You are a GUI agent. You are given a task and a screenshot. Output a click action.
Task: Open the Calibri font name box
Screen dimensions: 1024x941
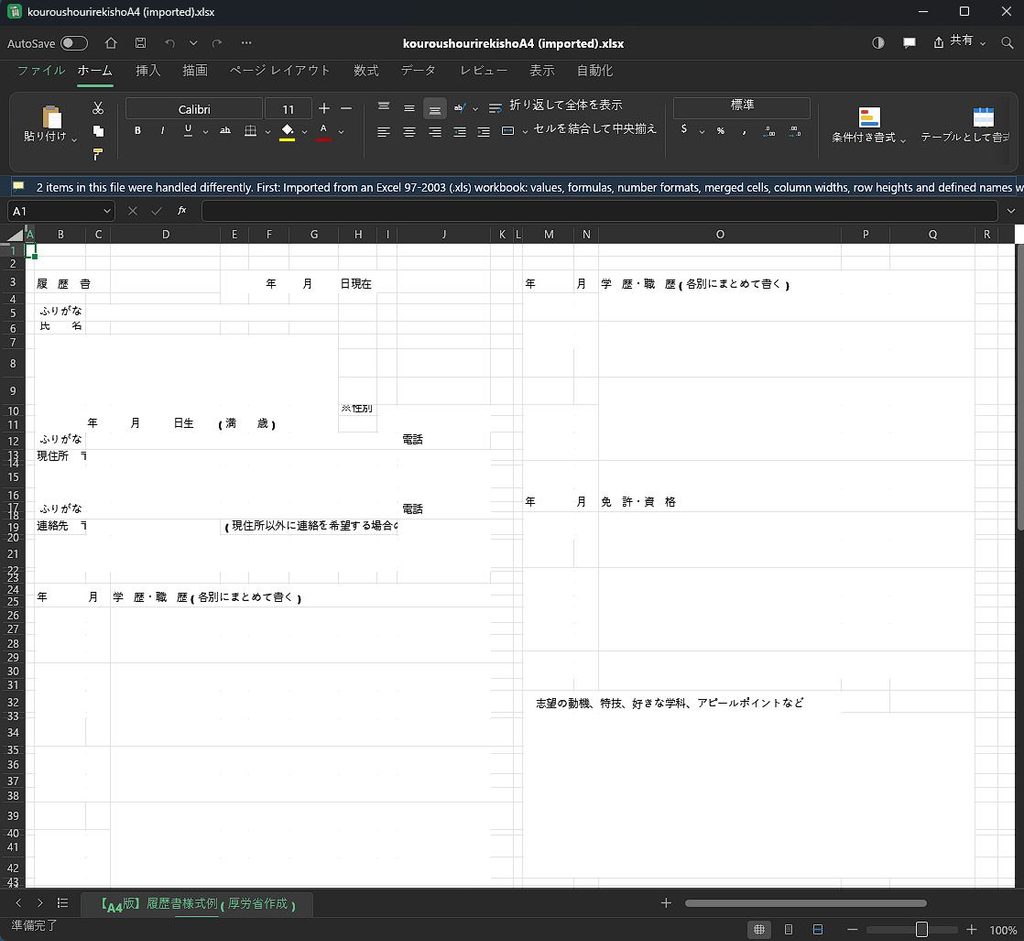click(x=194, y=109)
